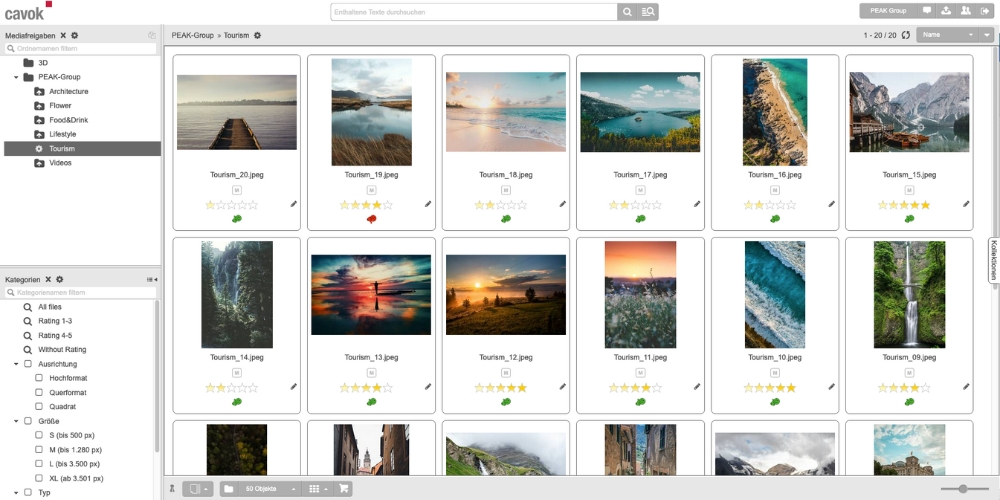Screen dimensions: 1000x500
Task: Click the search magnifier button in top bar
Action: (x=627, y=11)
